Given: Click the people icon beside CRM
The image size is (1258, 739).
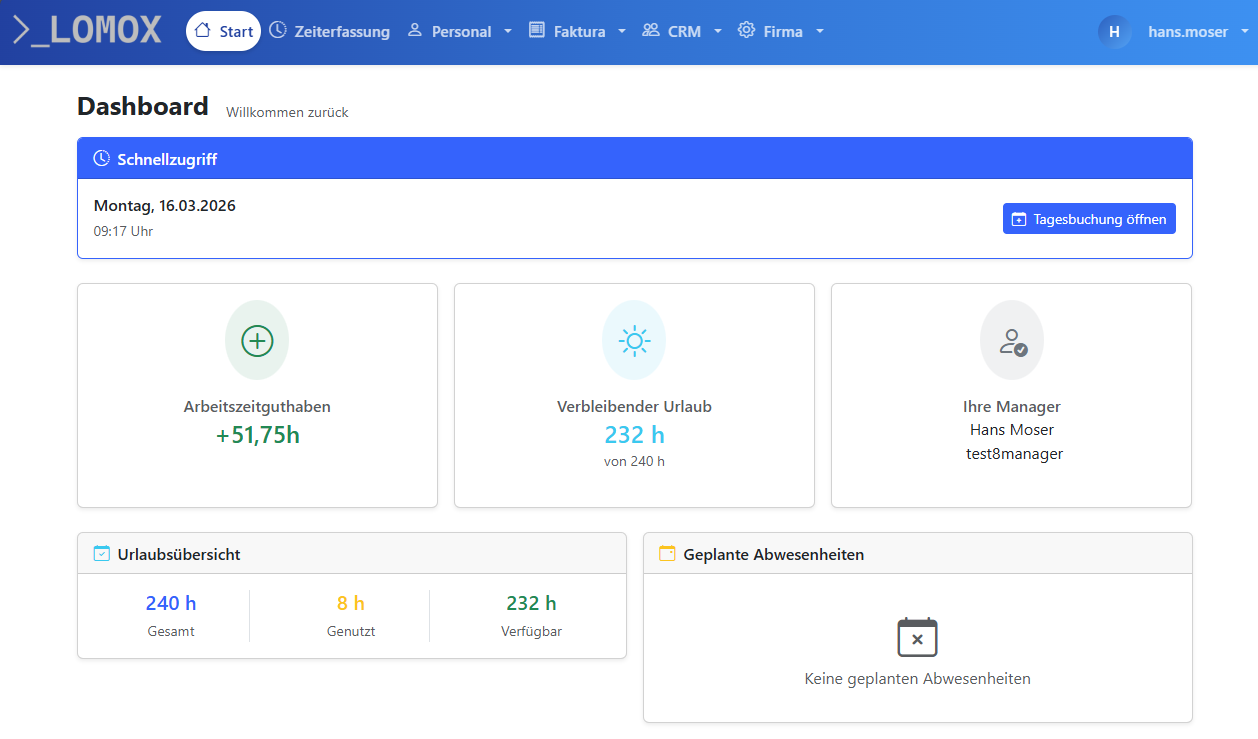Looking at the screenshot, I should (652, 31).
